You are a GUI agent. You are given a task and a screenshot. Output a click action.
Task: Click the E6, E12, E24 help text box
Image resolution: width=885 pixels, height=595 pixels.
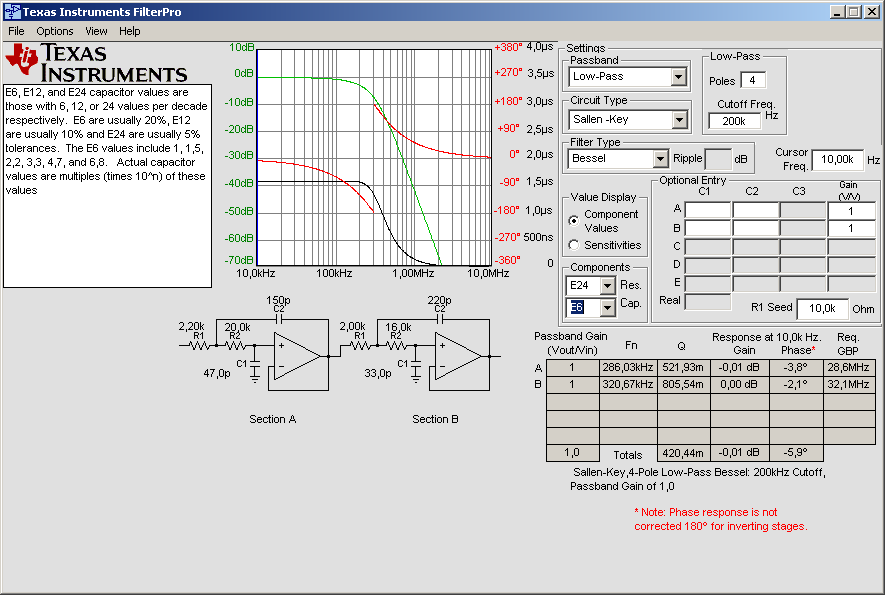pyautogui.click(x=107, y=186)
